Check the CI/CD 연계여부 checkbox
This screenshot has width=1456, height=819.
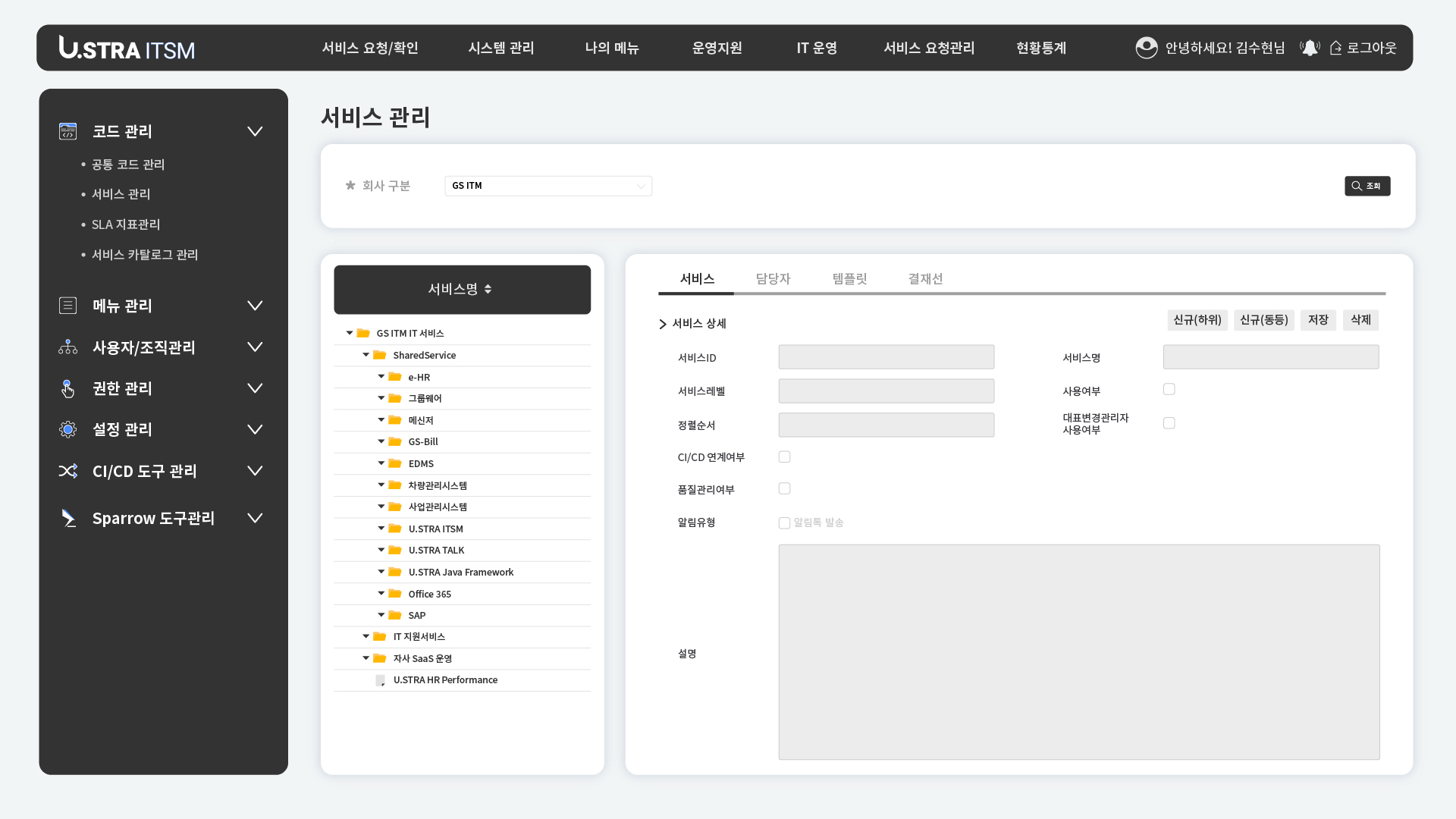(784, 457)
